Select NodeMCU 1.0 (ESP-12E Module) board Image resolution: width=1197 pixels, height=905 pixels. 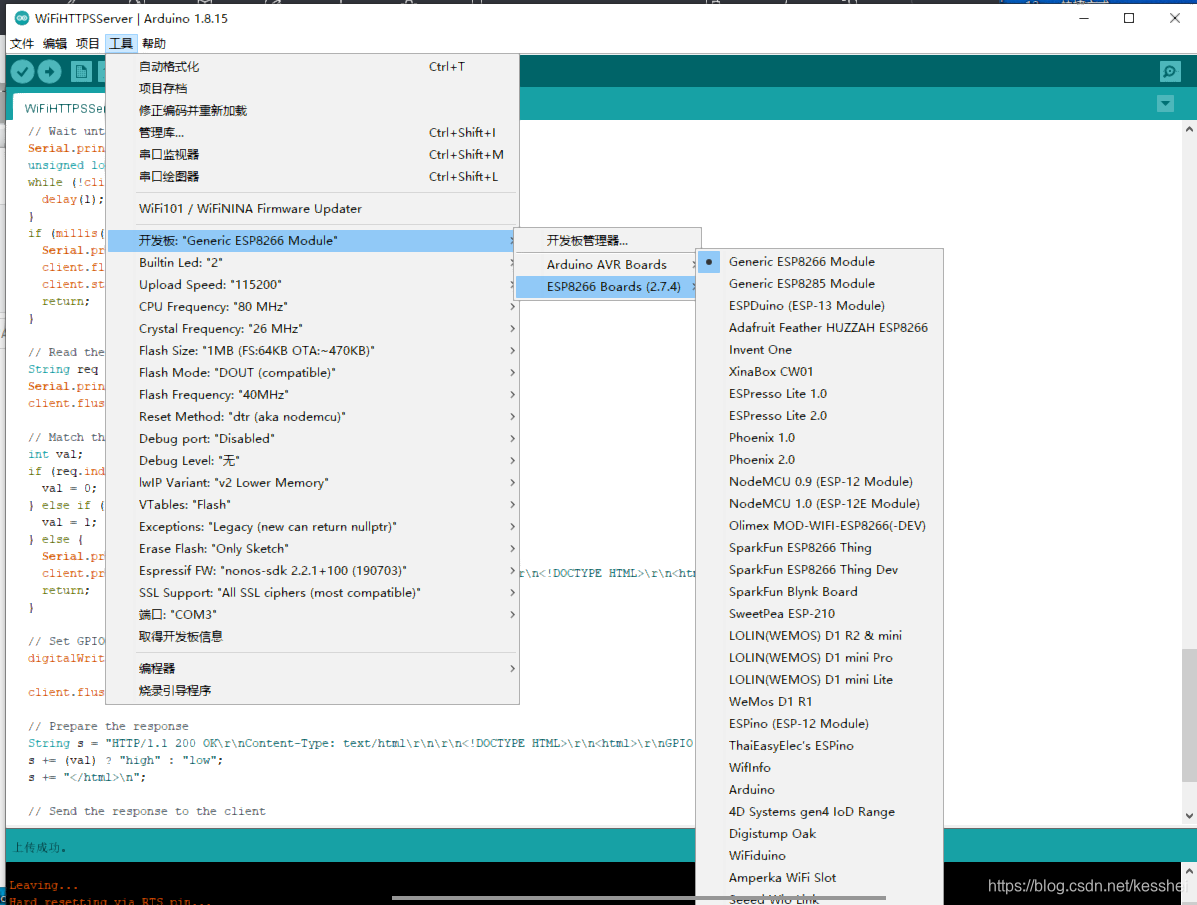tap(820, 504)
